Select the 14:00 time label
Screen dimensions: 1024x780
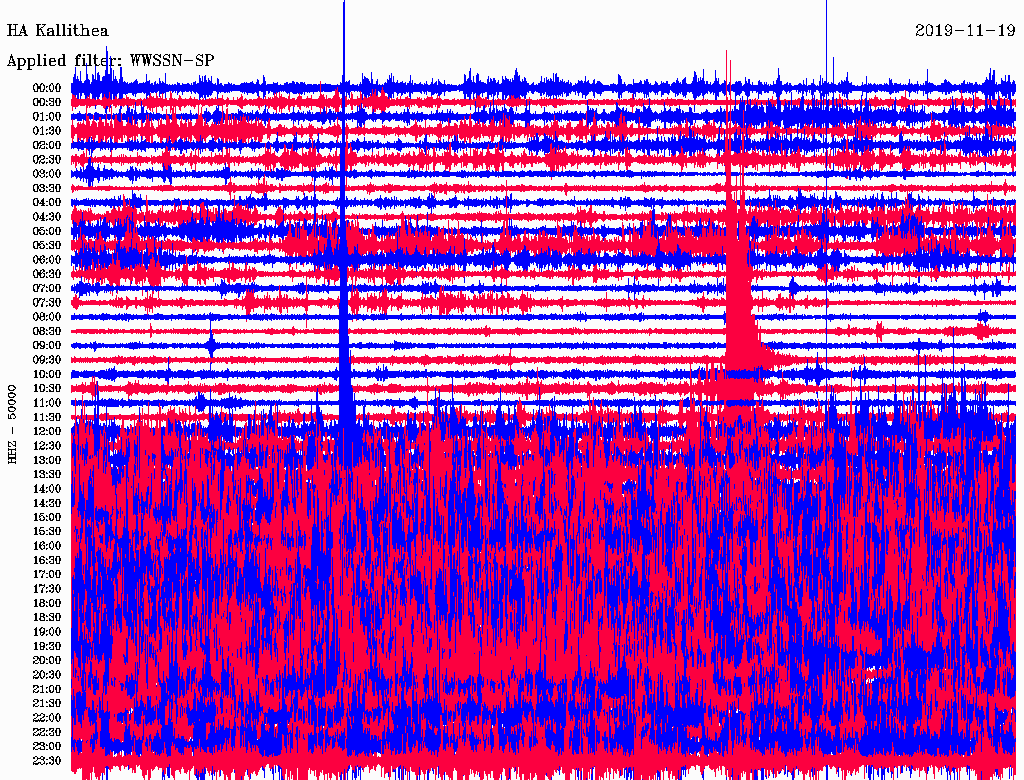(47, 489)
